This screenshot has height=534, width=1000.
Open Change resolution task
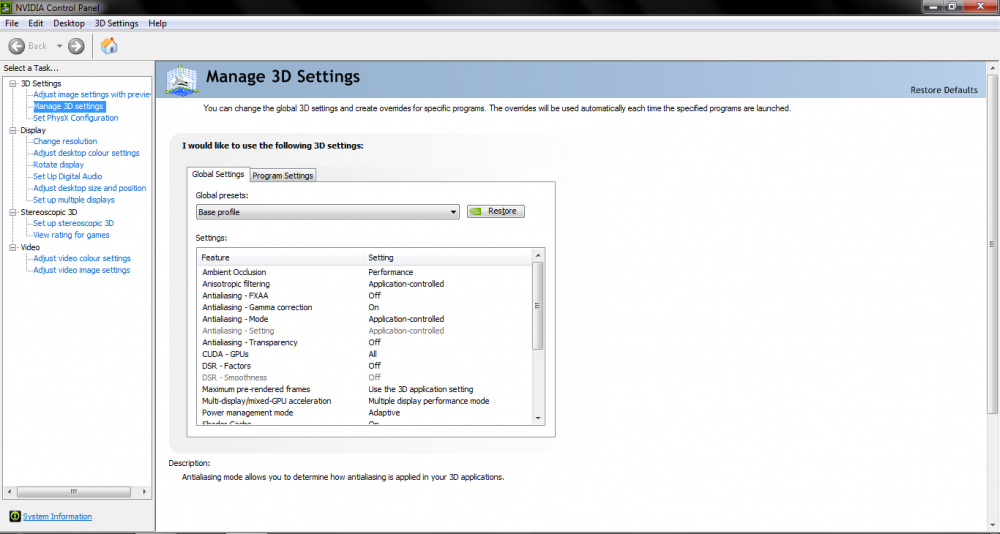tap(65, 141)
